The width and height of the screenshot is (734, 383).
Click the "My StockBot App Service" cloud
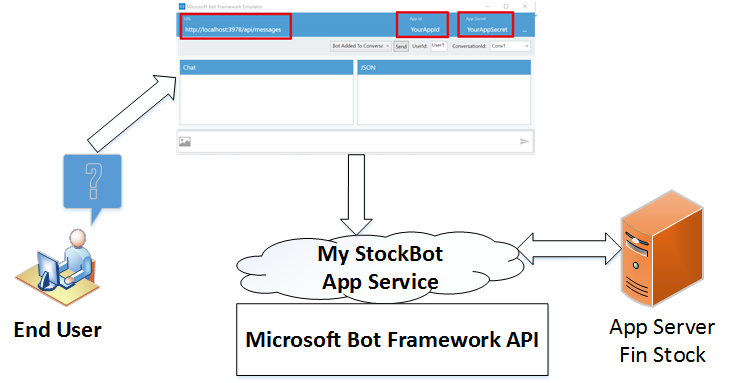pos(380,268)
